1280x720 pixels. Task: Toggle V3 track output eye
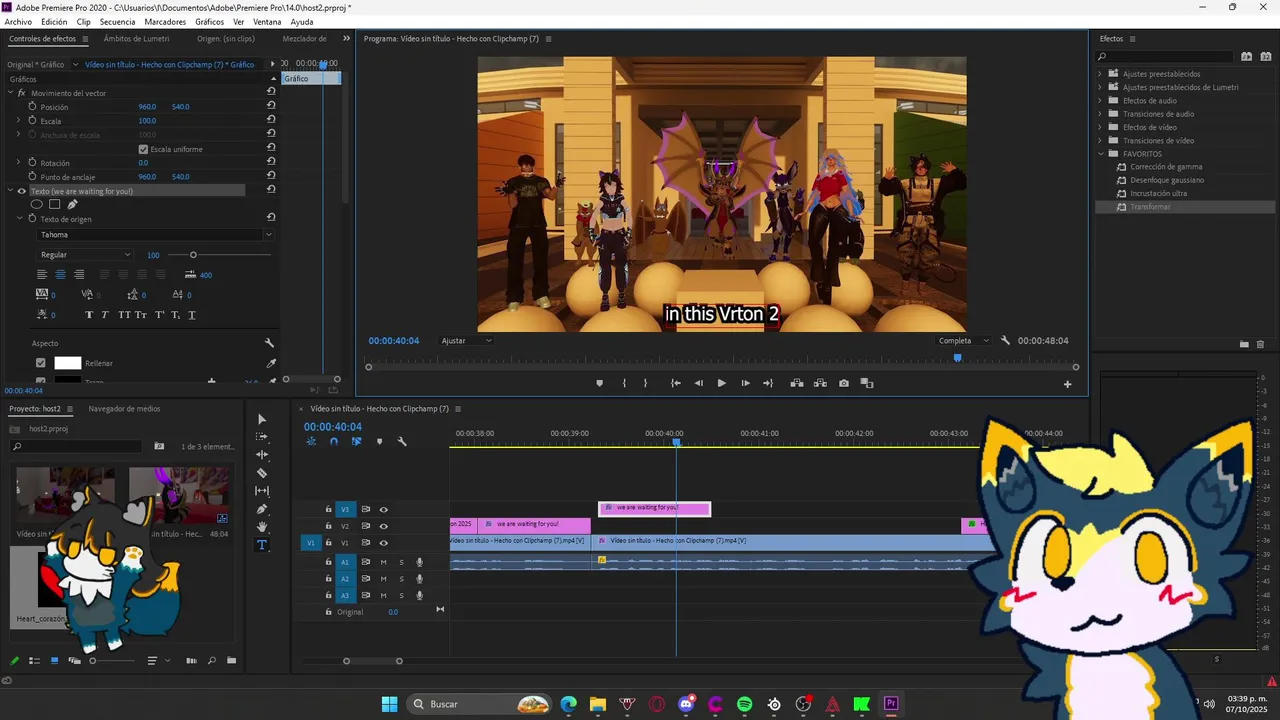point(383,510)
